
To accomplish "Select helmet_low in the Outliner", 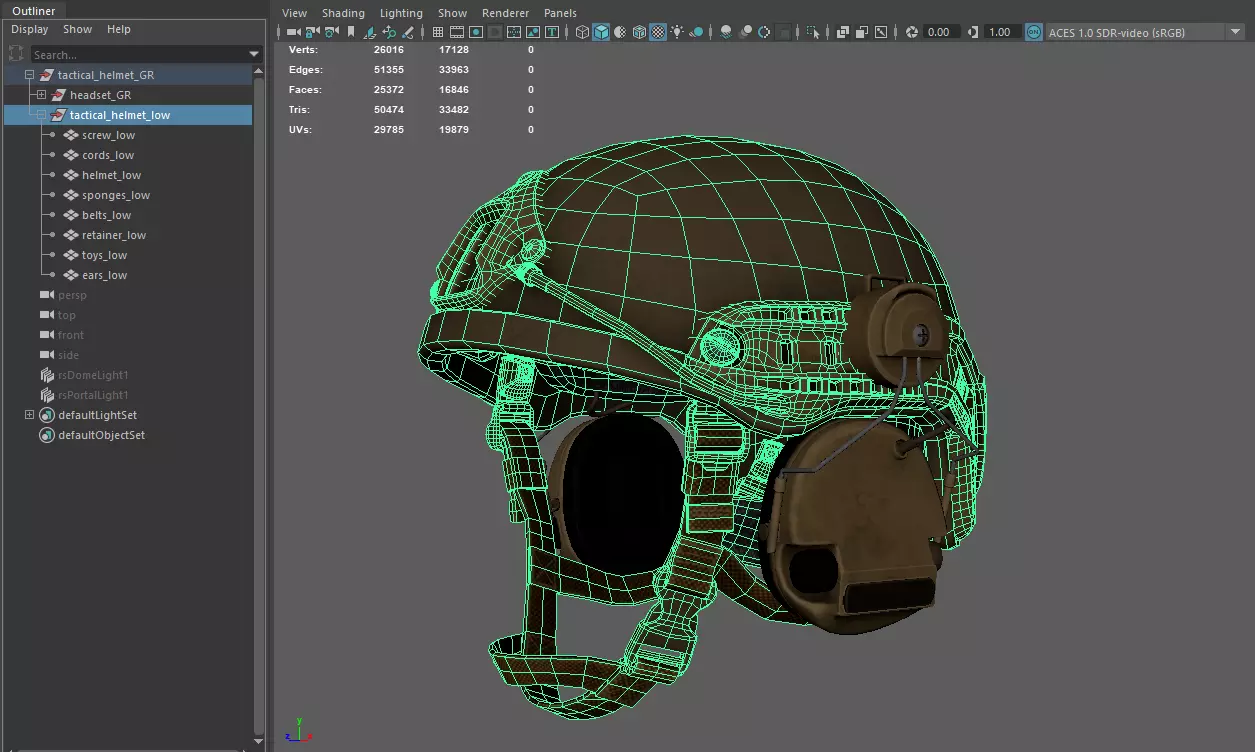I will pyautogui.click(x=111, y=175).
